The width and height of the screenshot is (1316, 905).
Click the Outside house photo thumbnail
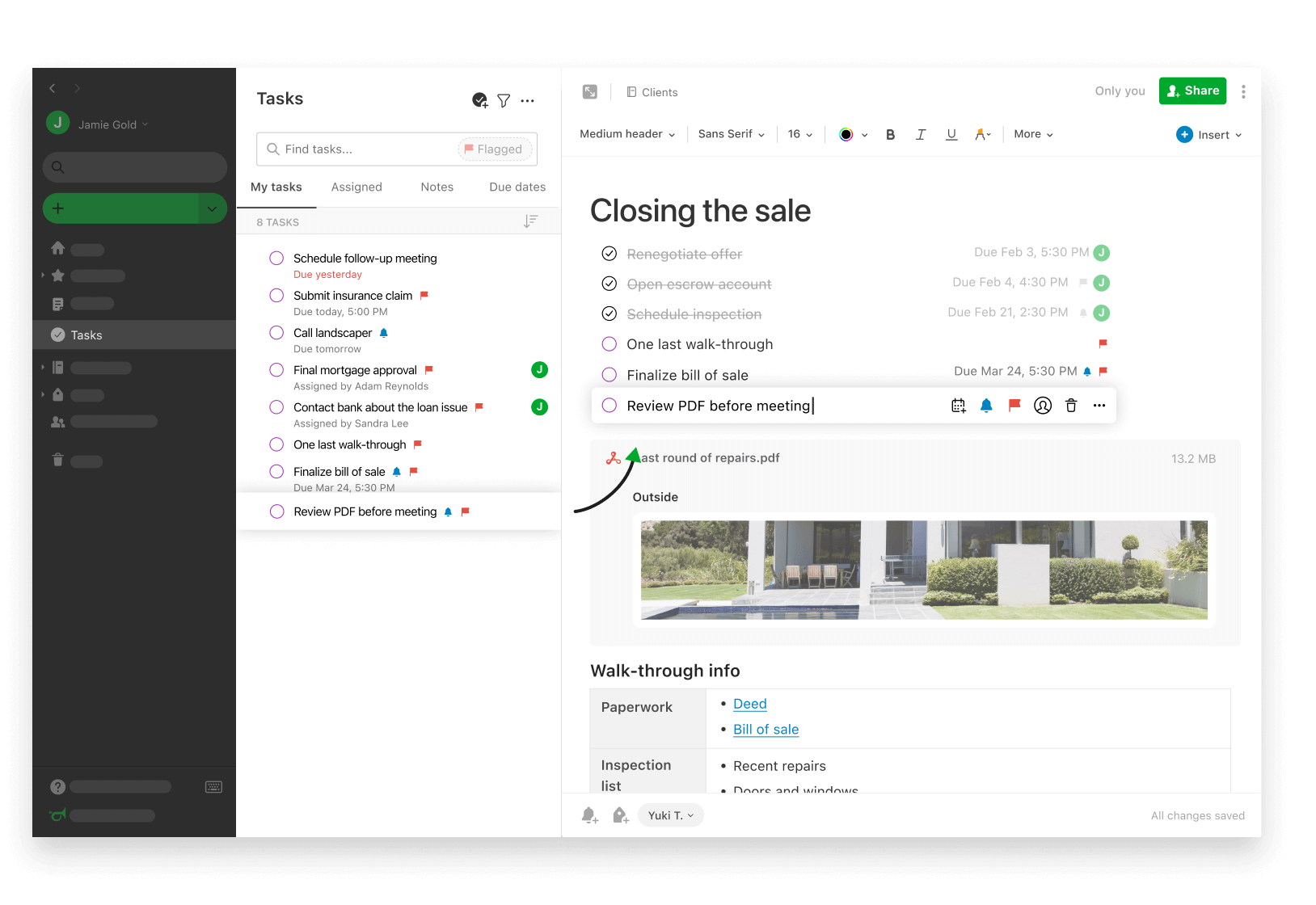coord(924,570)
